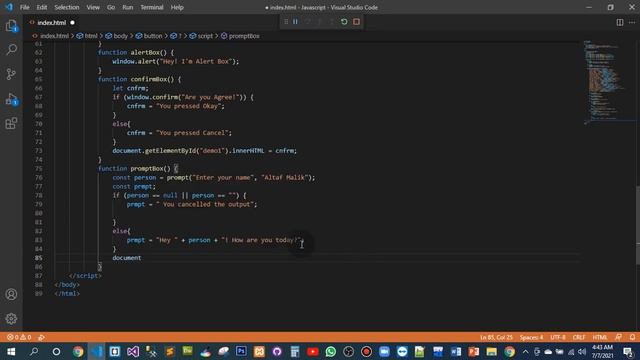This screenshot has height=360, width=640.
Task: Select the index.html editor tab
Action: [x=51, y=22]
